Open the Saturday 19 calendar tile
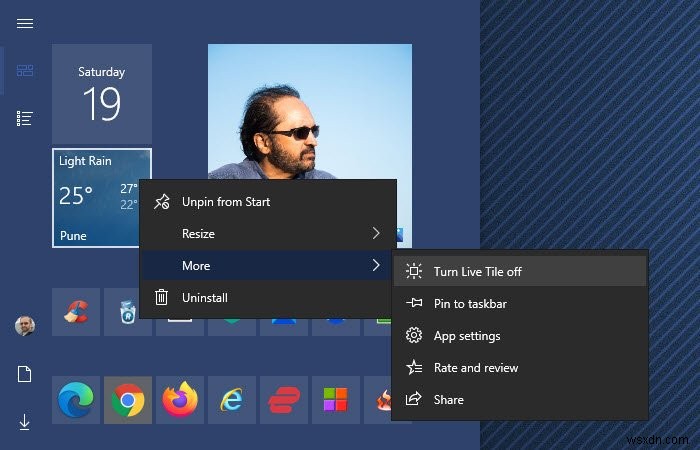The width and height of the screenshot is (700, 450). click(102, 94)
